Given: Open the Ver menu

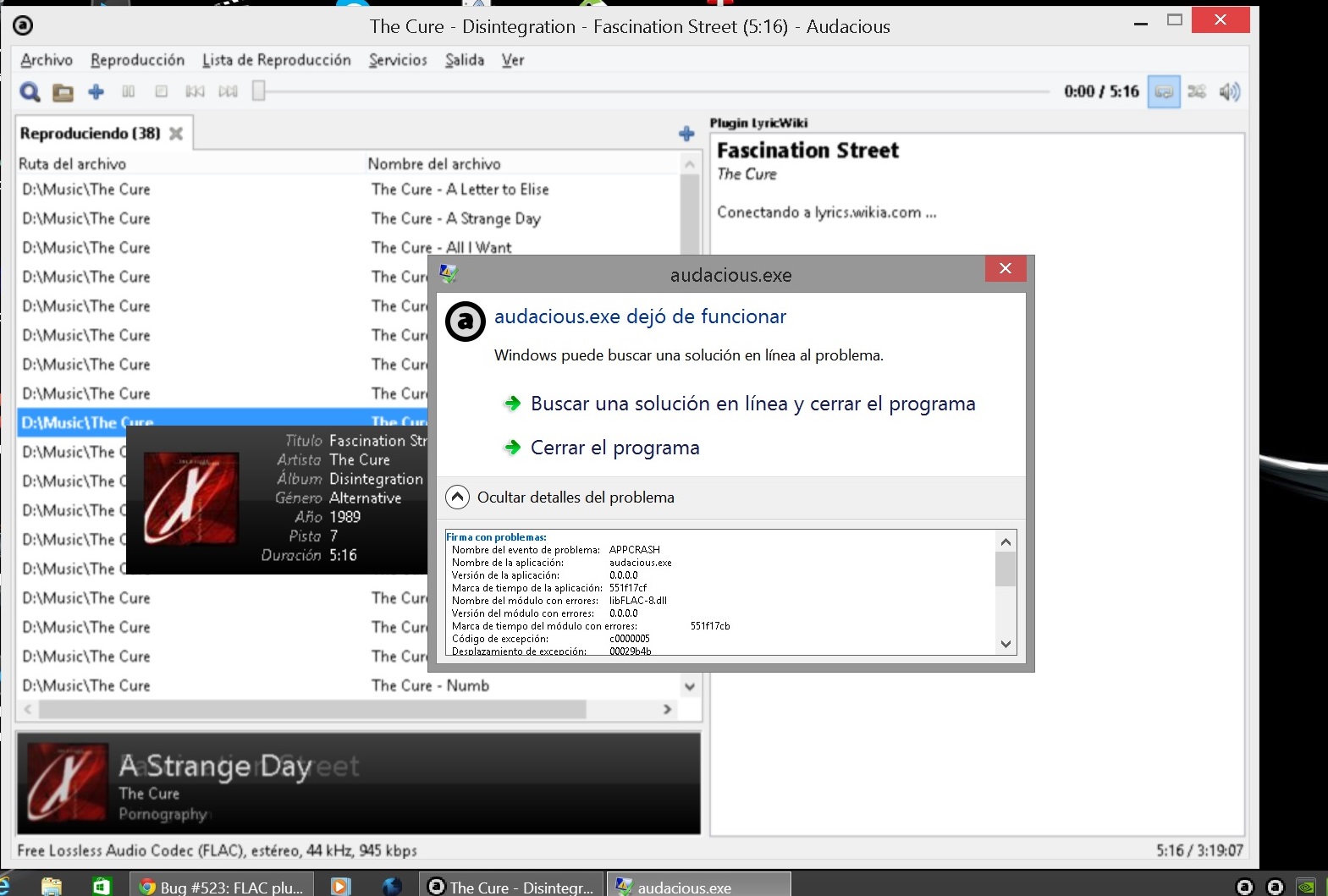Looking at the screenshot, I should pyautogui.click(x=513, y=60).
